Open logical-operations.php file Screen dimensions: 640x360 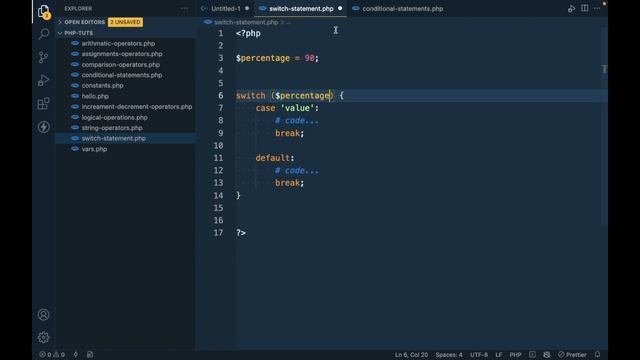click(114, 118)
